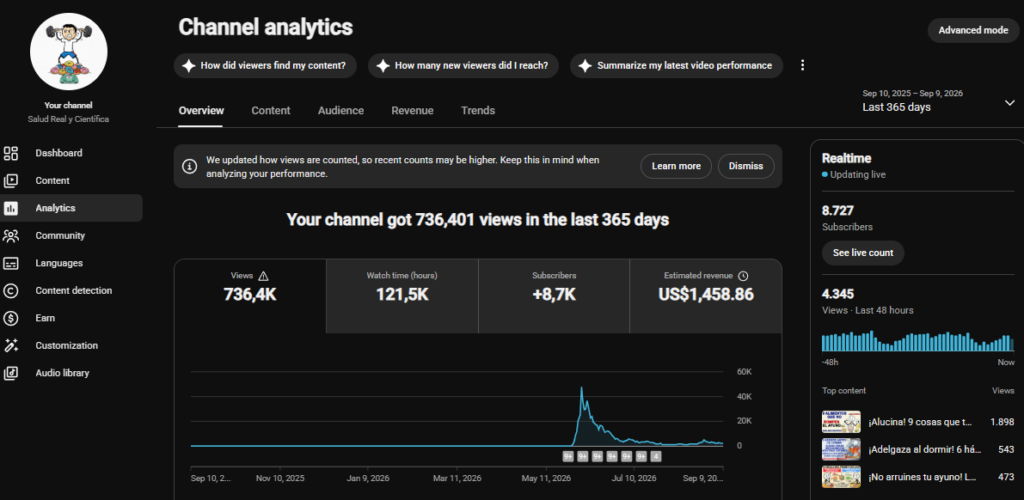This screenshot has width=1024, height=500.
Task: Click the first 9+ timeline video marker
Action: click(568, 456)
